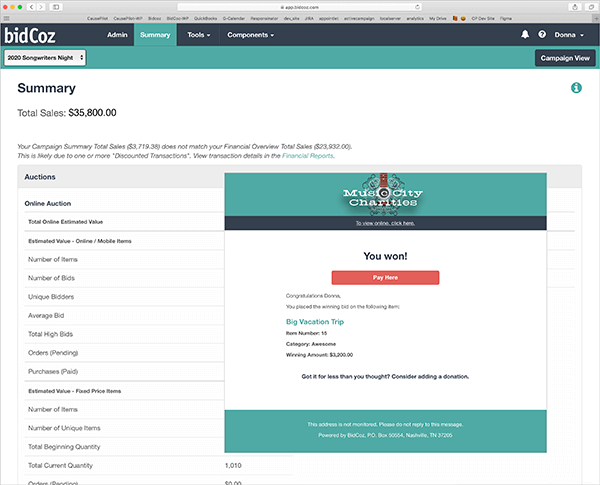Expand the Tools menu
The width and height of the screenshot is (600, 485).
pyautogui.click(x=201, y=35)
